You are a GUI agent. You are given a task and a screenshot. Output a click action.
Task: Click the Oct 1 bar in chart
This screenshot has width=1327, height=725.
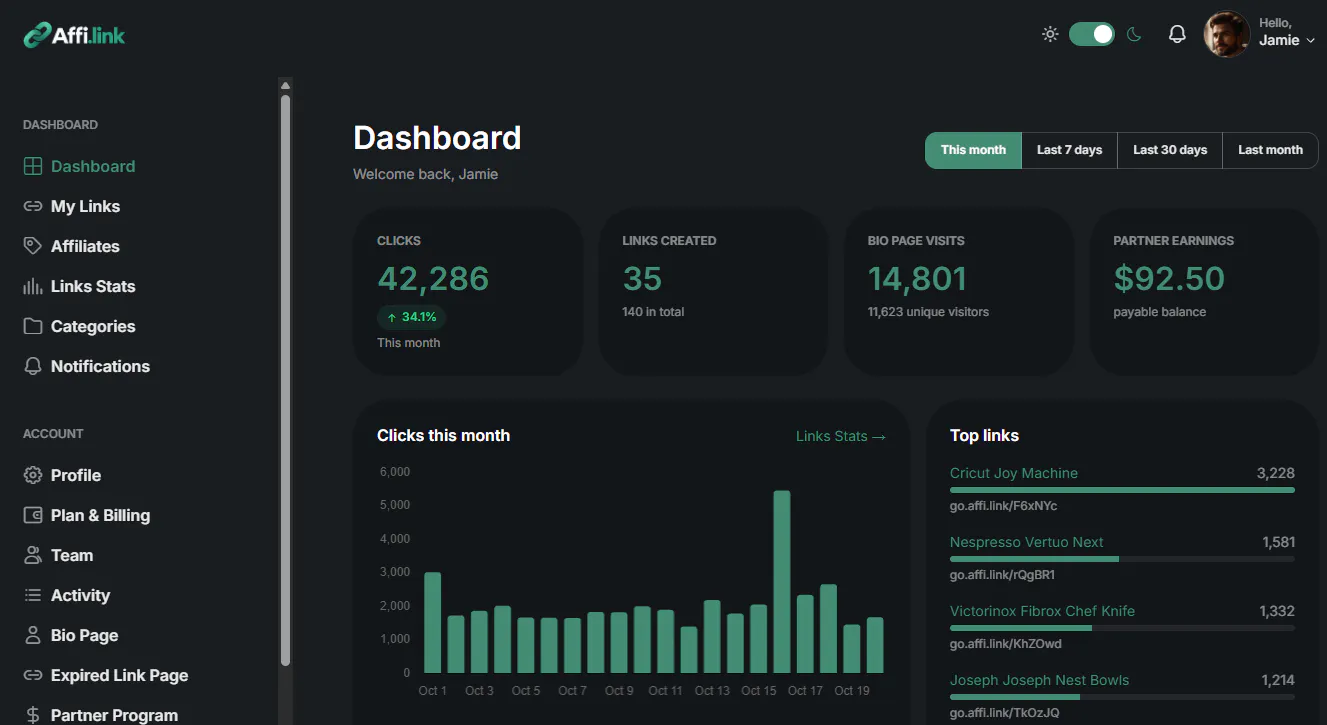coord(432,623)
